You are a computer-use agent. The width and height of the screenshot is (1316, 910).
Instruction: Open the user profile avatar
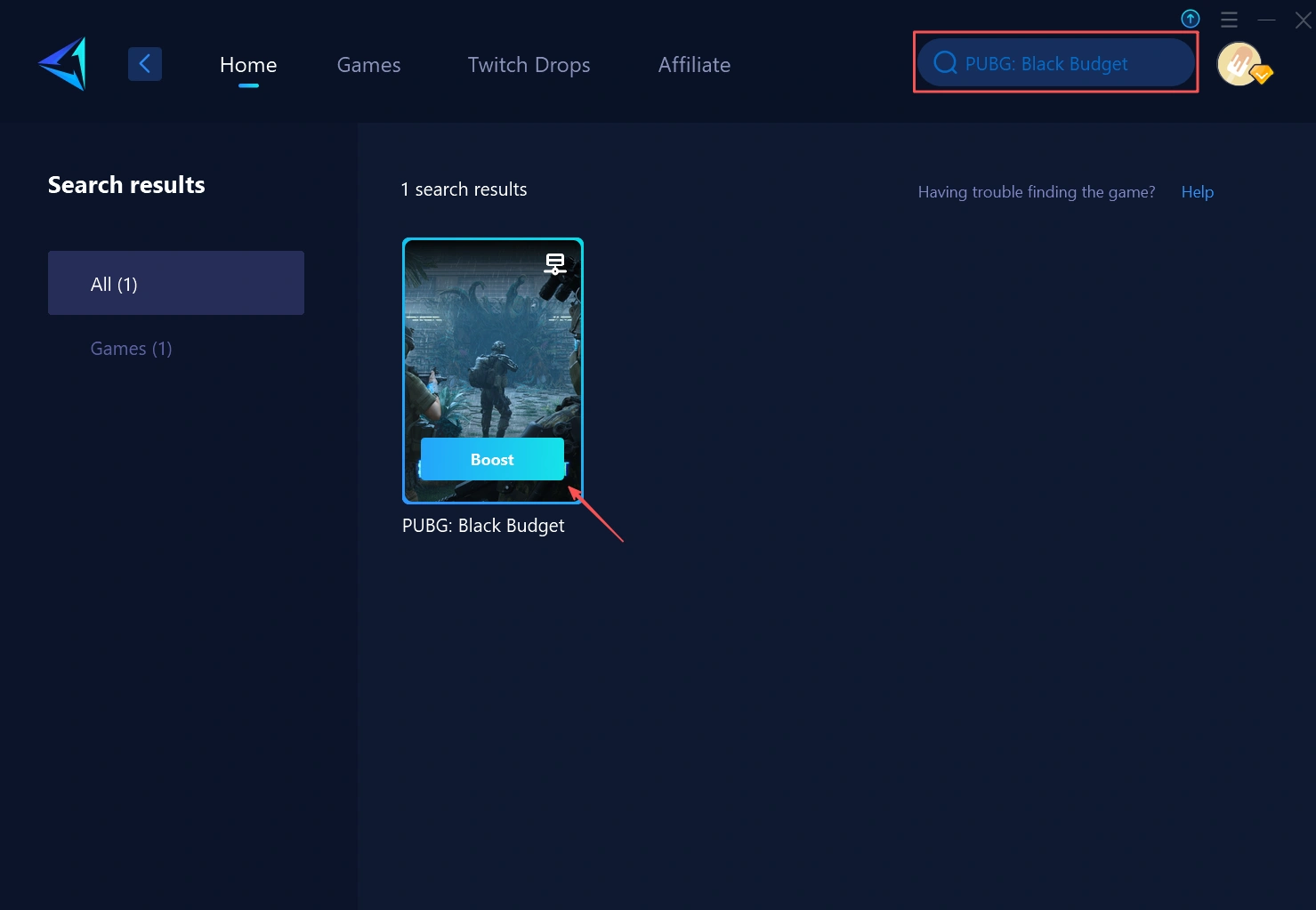[x=1239, y=64]
